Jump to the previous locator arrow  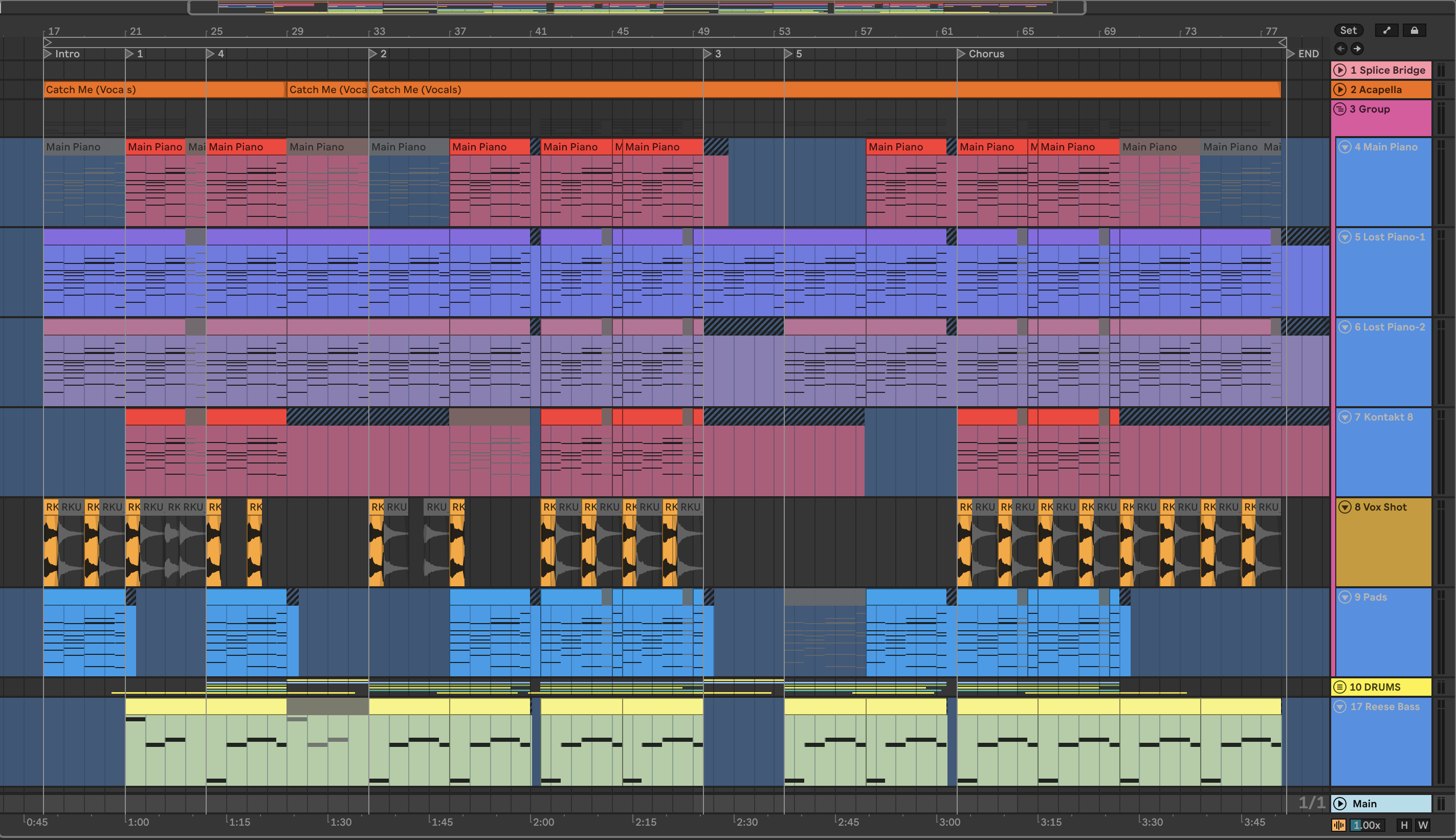[1340, 49]
